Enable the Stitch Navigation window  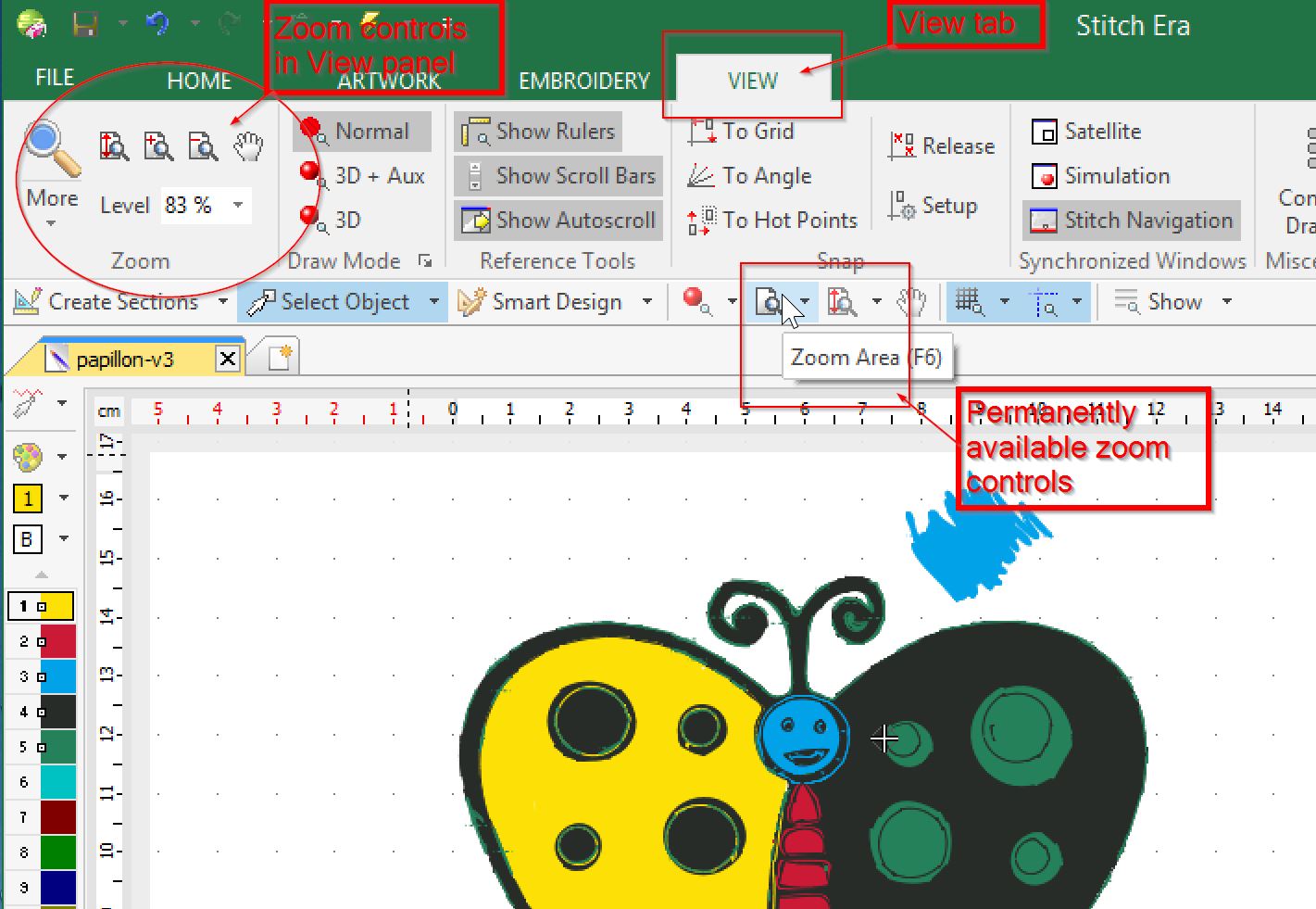point(1132,221)
